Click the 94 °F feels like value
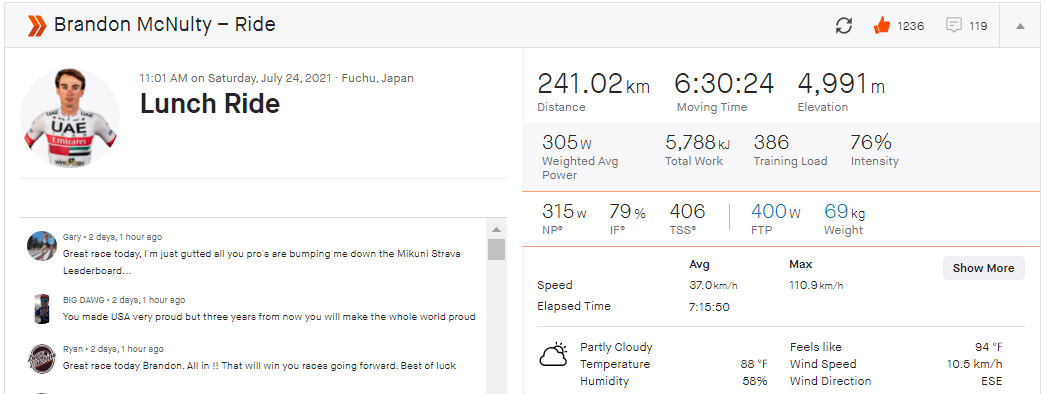This screenshot has height=394, width=1047. point(988,347)
